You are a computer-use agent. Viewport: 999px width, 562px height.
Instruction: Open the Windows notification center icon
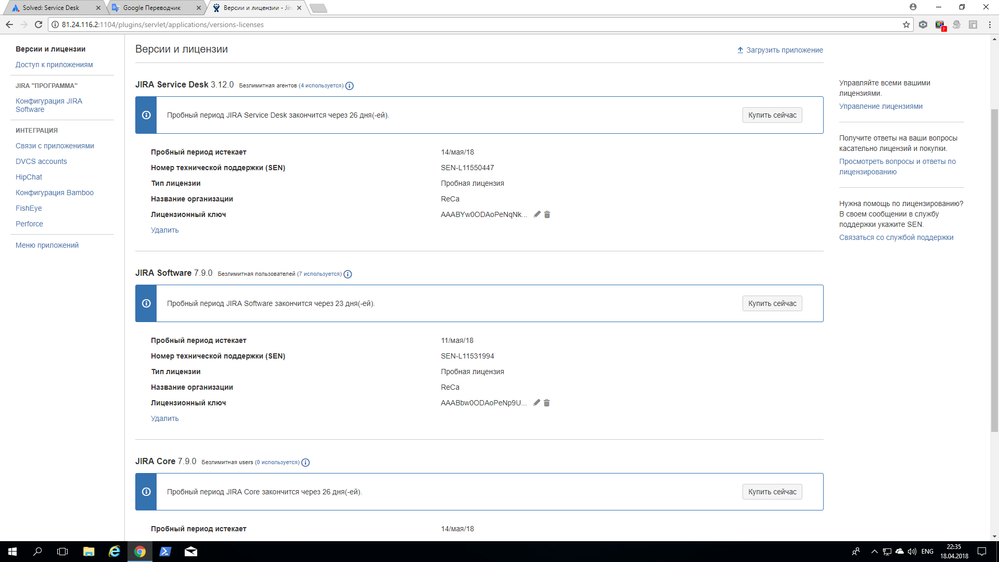[x=982, y=552]
